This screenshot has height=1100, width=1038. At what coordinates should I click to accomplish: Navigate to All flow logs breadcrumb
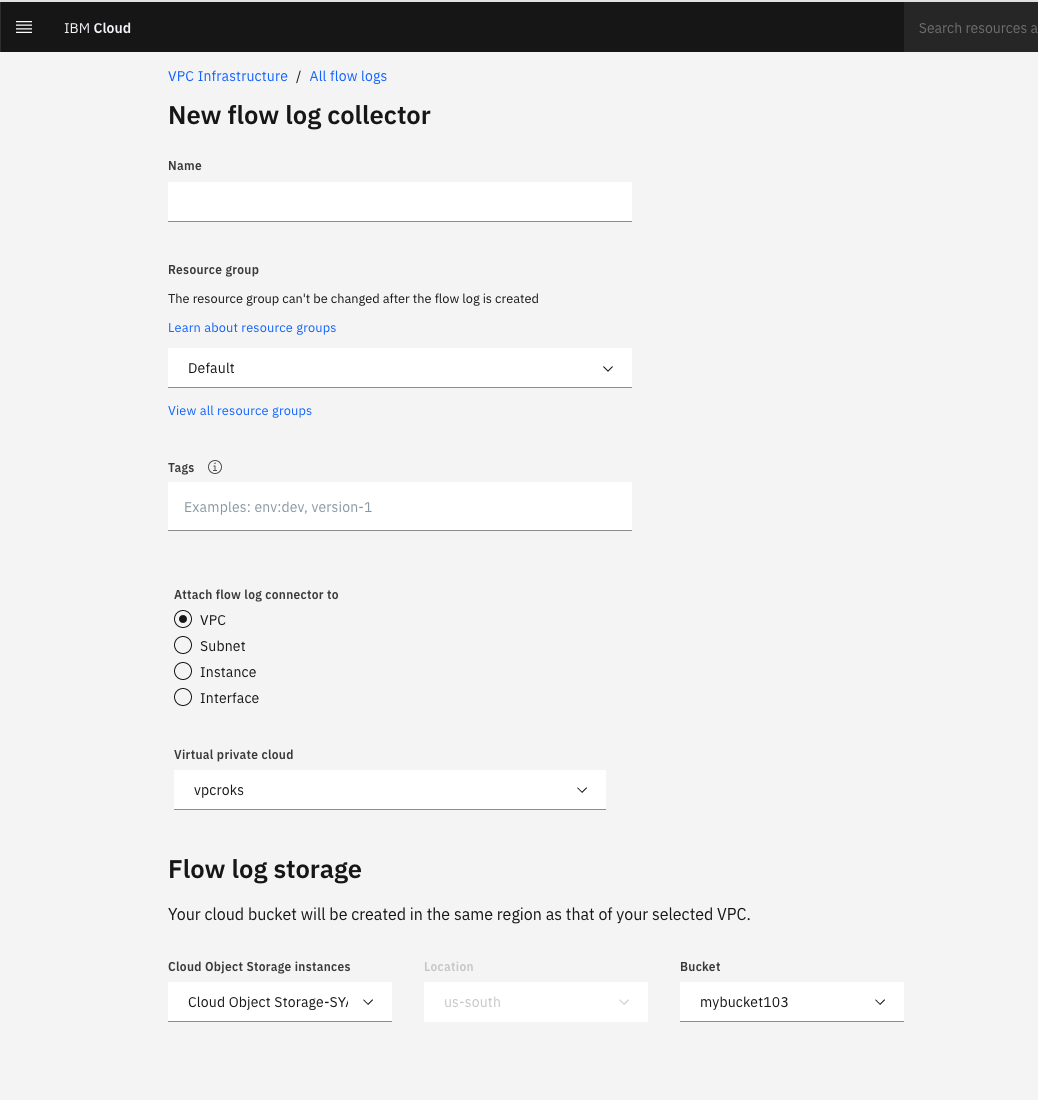(348, 76)
